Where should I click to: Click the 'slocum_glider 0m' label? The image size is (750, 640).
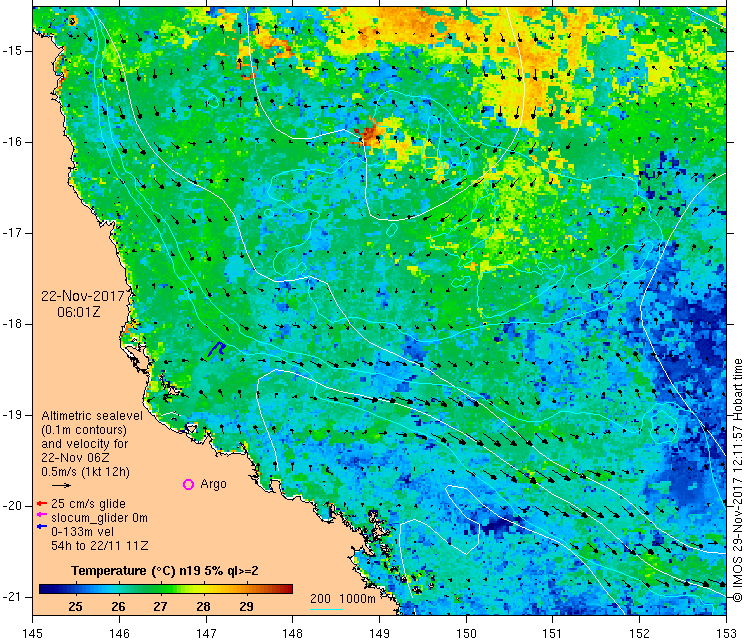(x=99, y=518)
